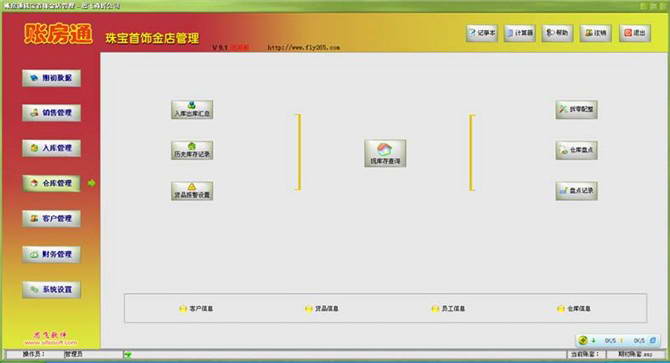Click the blue square icon in the speed widget

(x=653, y=340)
